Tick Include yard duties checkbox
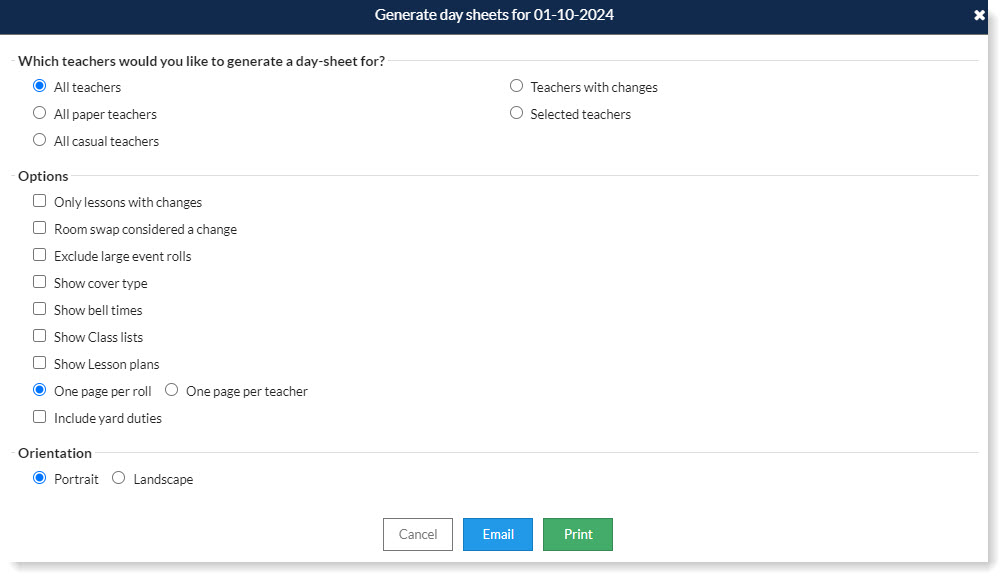The image size is (1008, 582). click(x=40, y=417)
